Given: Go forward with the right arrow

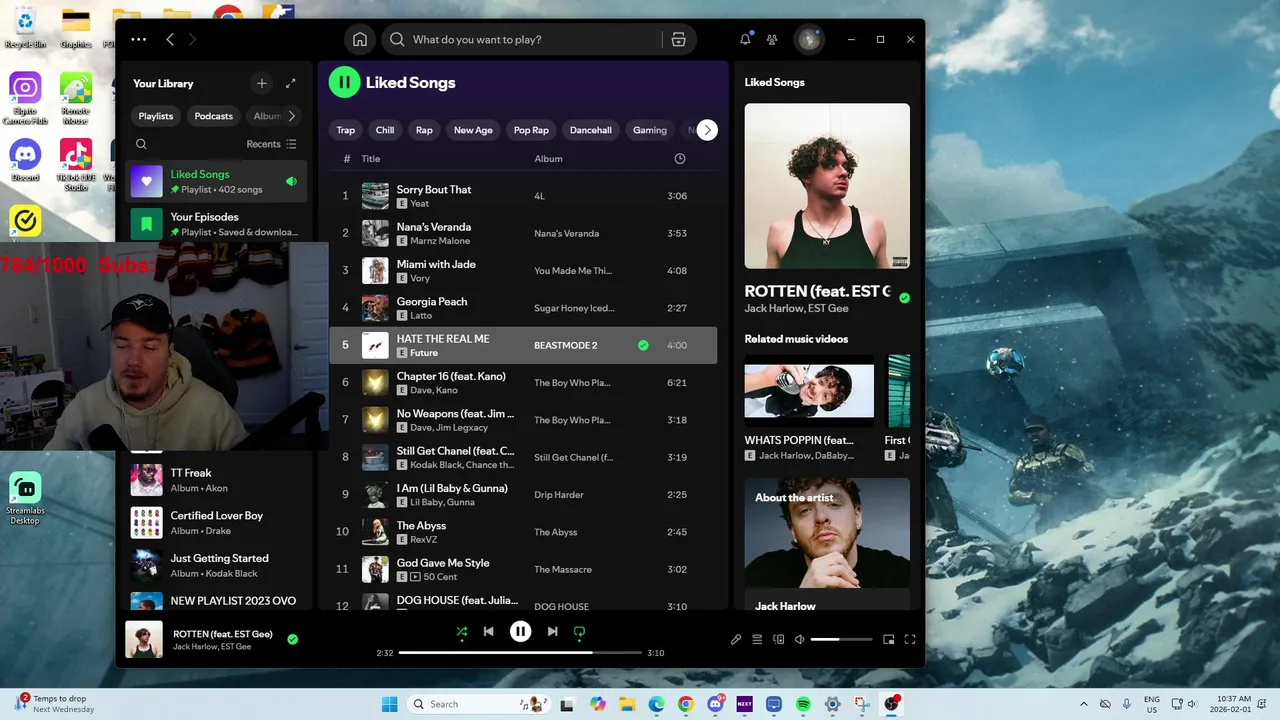Looking at the screenshot, I should coord(193,39).
